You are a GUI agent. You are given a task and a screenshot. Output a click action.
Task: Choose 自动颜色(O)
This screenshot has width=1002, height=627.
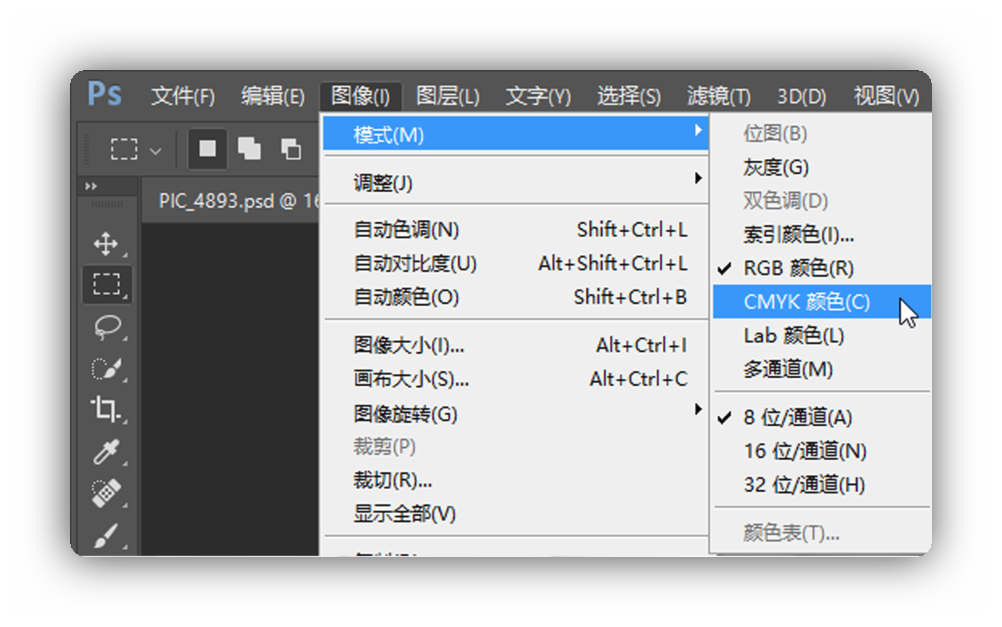[516, 297]
